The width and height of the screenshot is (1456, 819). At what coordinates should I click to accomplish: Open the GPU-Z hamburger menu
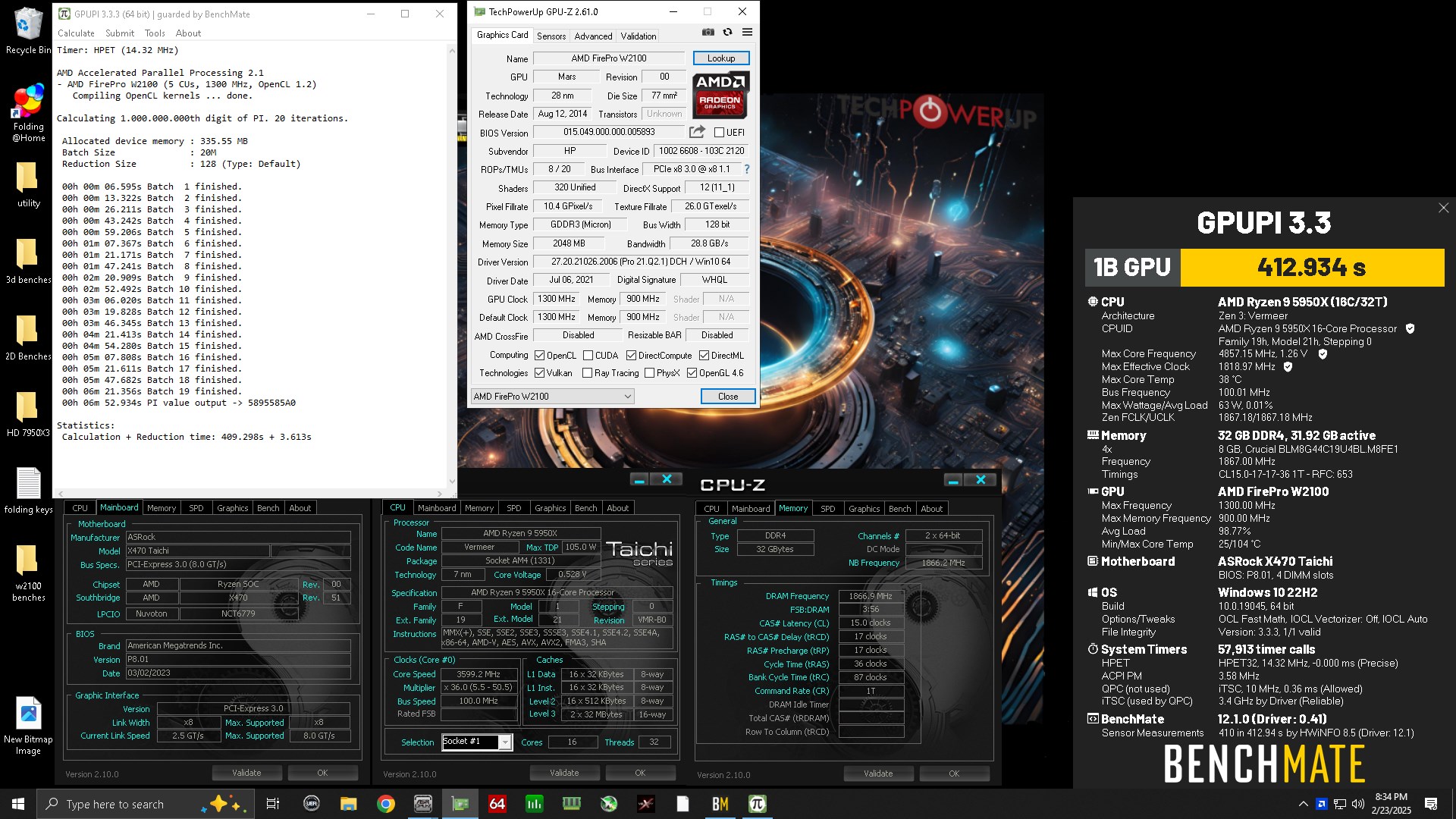(747, 33)
